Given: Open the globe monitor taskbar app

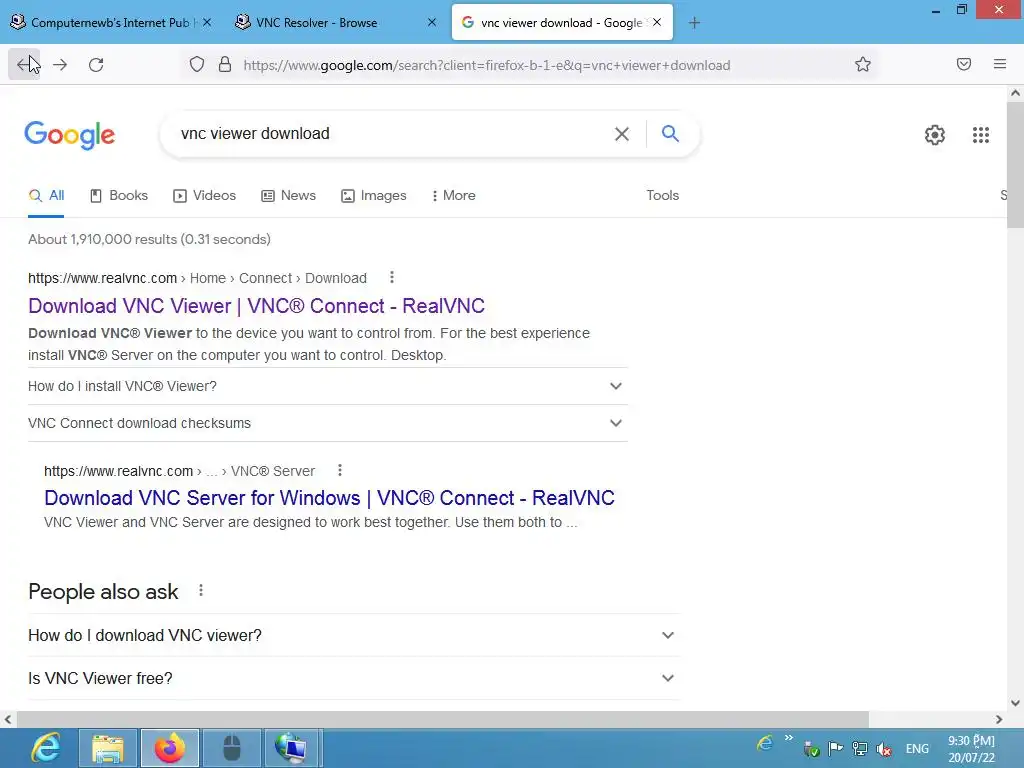Looking at the screenshot, I should coord(291,748).
